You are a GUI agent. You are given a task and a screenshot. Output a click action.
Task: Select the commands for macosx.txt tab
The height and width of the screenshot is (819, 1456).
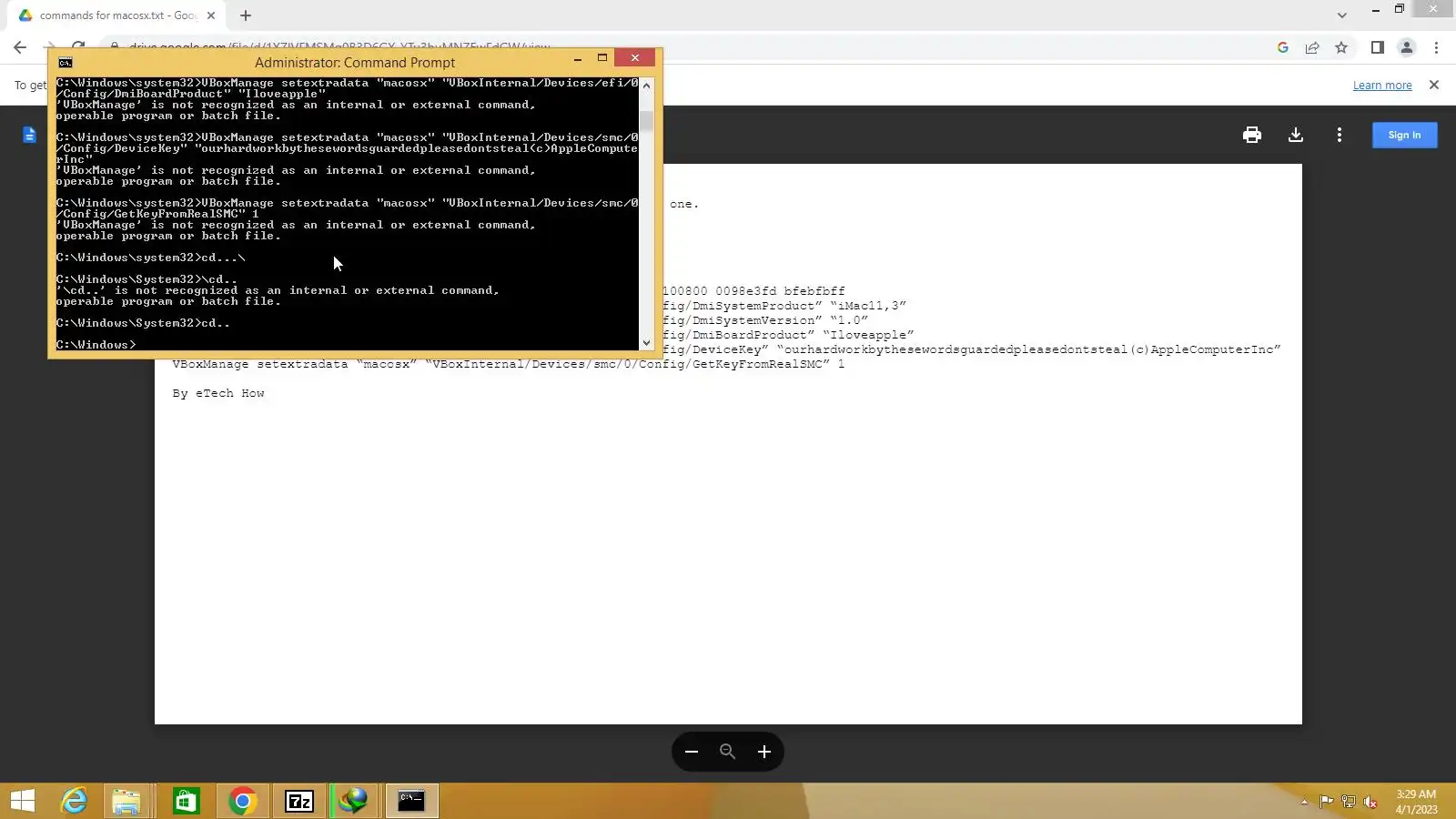point(118,15)
